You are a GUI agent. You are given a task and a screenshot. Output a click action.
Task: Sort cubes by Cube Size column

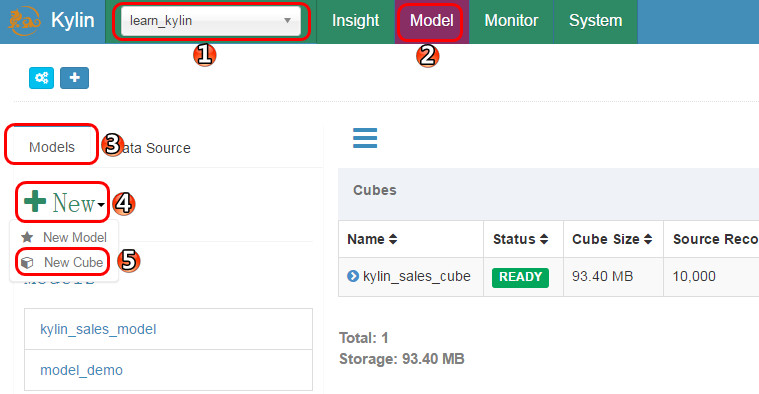[x=612, y=239]
